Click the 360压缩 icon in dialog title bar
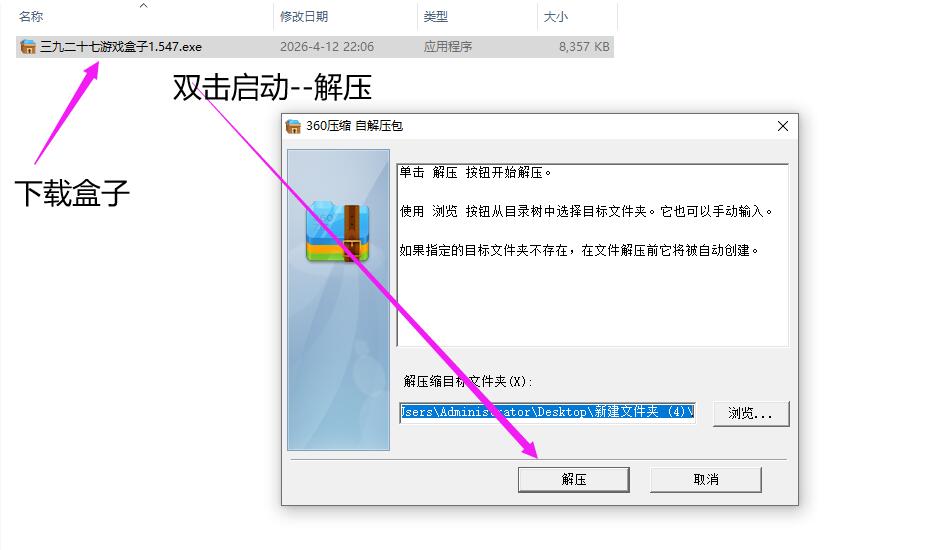Image resolution: width=932 pixels, height=550 pixels. pos(293,126)
